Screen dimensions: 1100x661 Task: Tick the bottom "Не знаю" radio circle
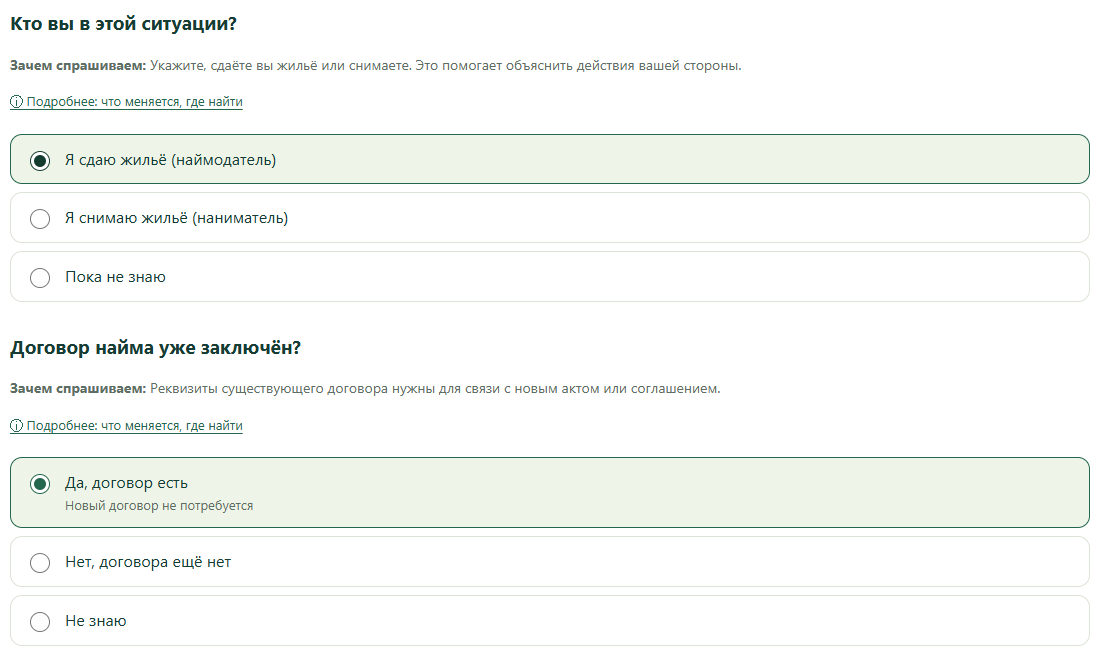[x=40, y=622]
